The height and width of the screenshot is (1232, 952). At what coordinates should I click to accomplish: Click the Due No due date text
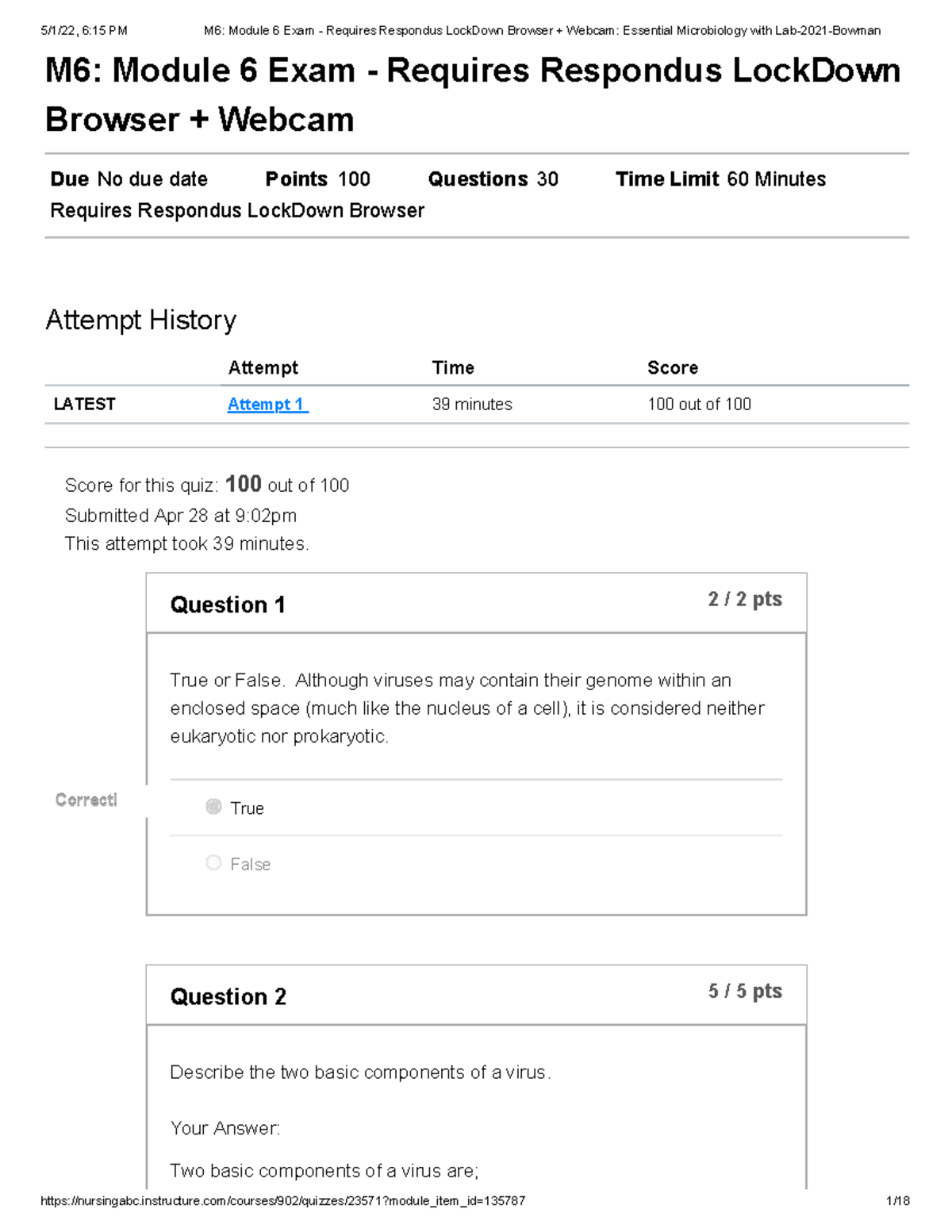point(129,179)
